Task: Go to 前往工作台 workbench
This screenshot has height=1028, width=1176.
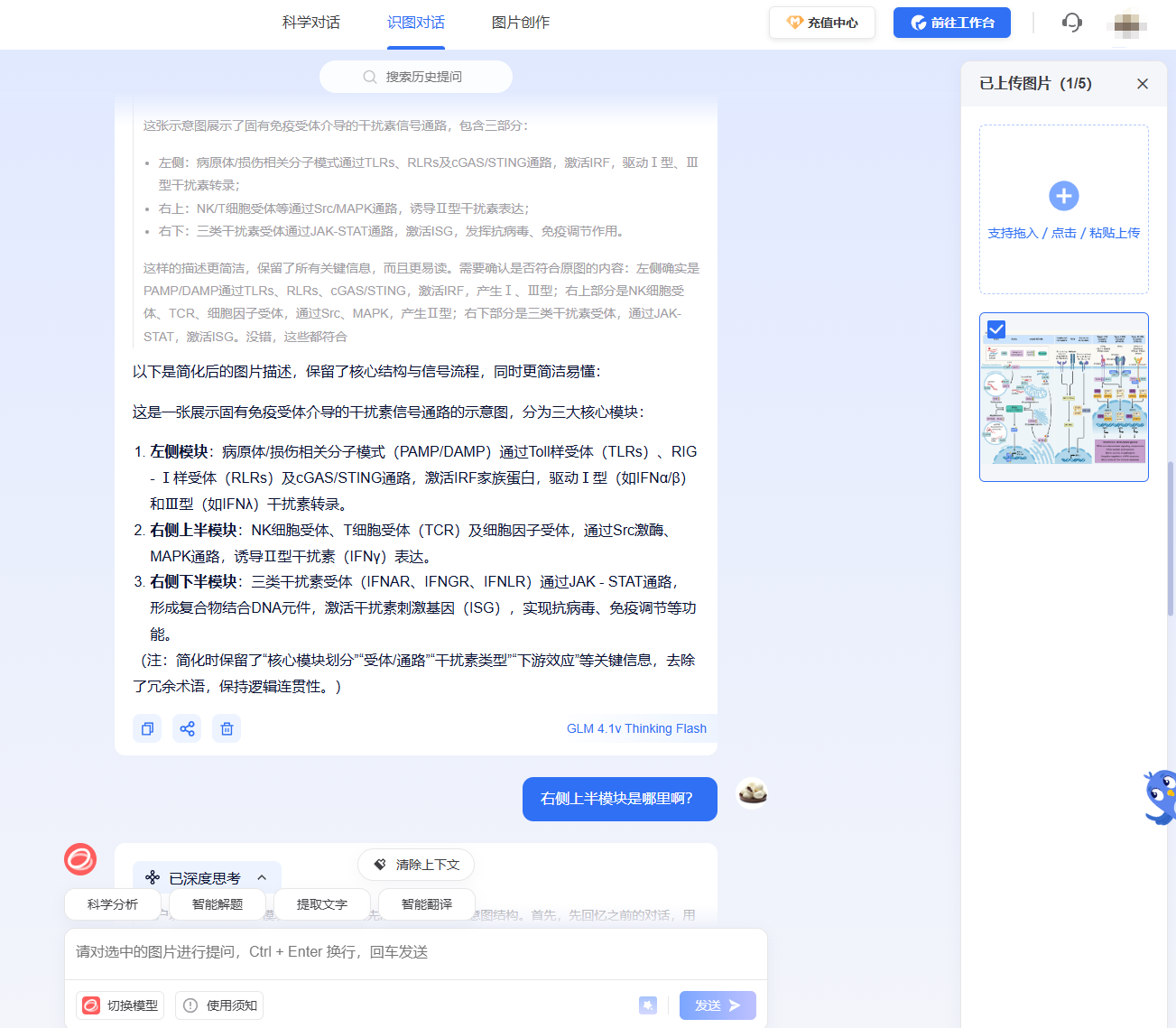Action: pos(952,23)
